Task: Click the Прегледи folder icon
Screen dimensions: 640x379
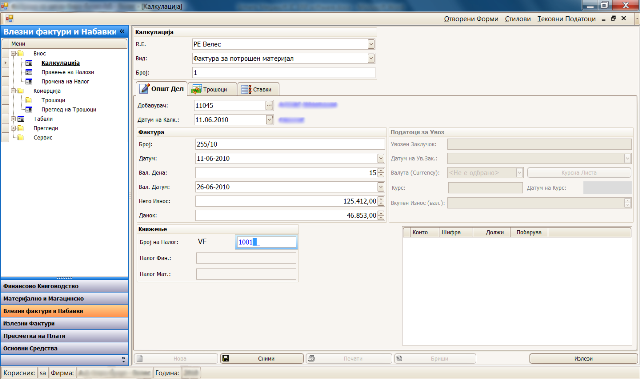Action: pos(20,128)
